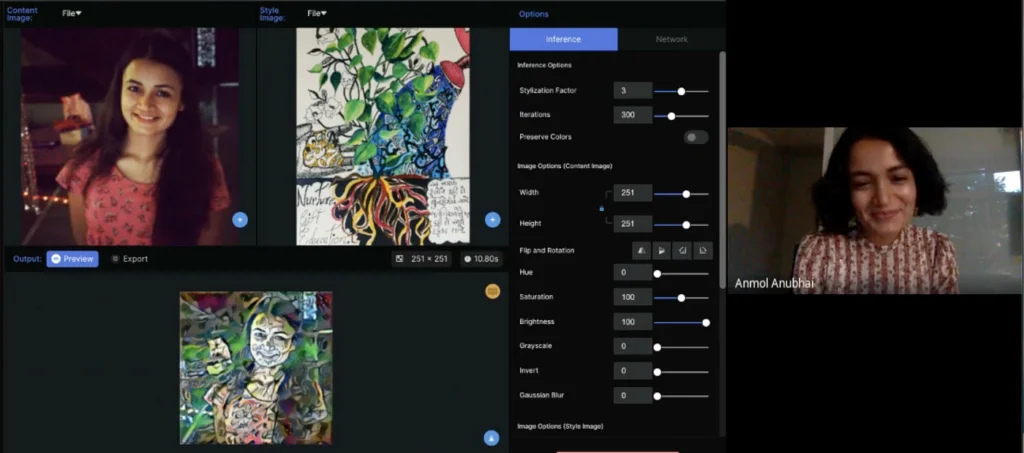Click the yellow circular icon in the output panel

(492, 291)
